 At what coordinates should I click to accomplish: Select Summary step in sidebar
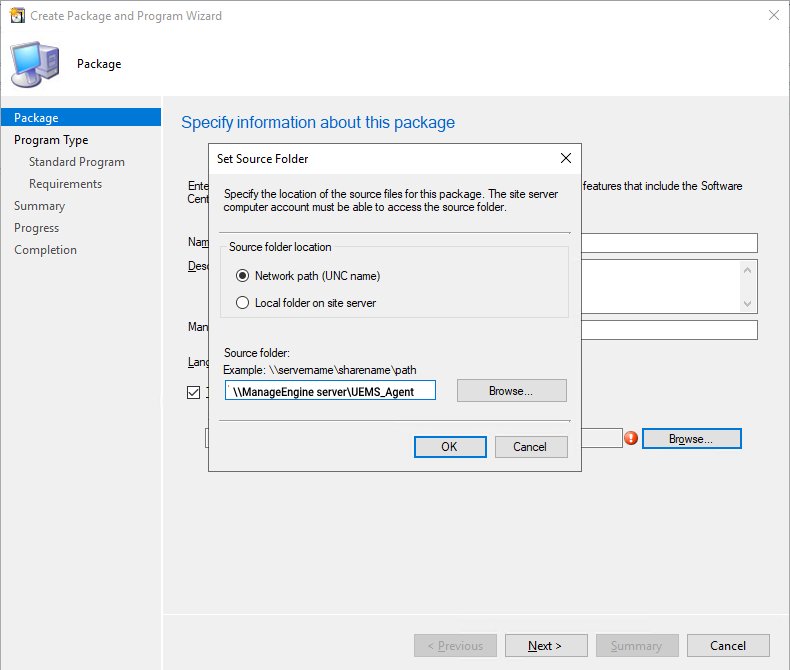click(x=39, y=206)
